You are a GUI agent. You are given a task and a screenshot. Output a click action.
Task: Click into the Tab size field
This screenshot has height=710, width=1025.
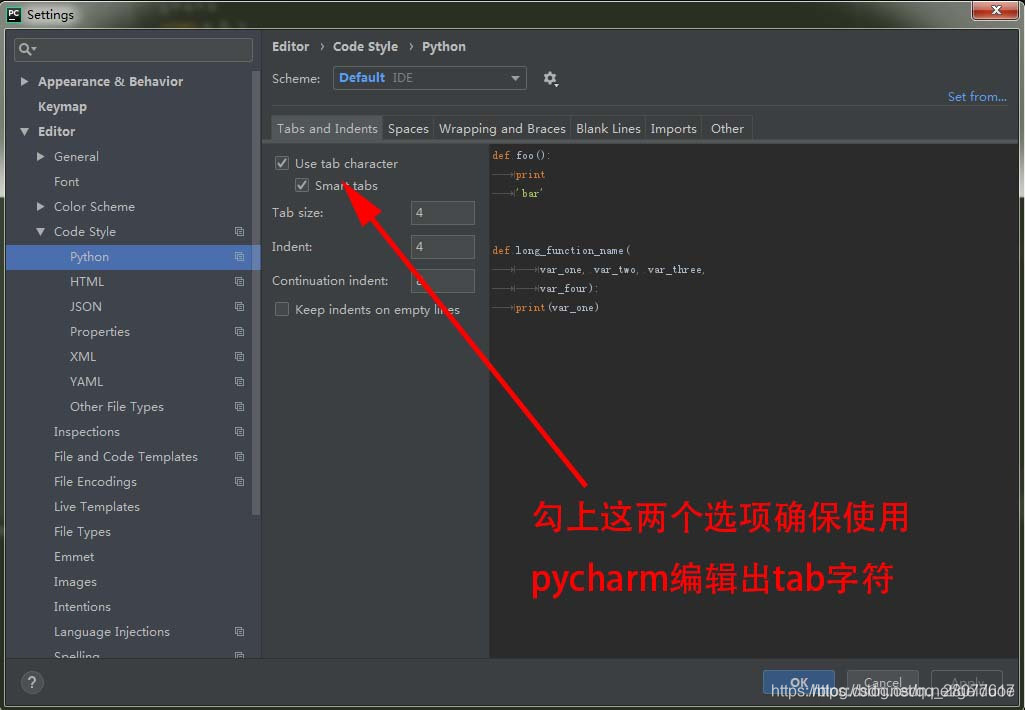pyautogui.click(x=443, y=213)
